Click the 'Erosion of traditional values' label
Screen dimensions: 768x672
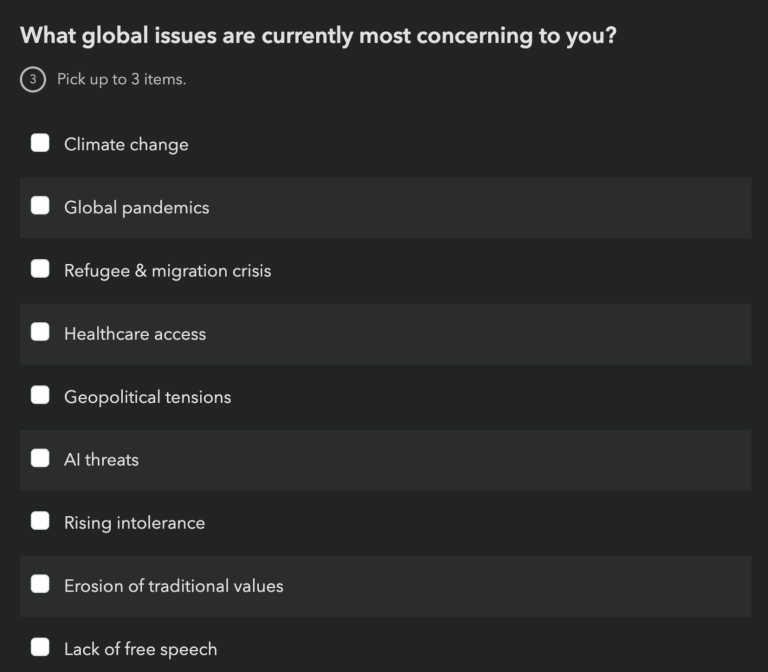(x=173, y=585)
